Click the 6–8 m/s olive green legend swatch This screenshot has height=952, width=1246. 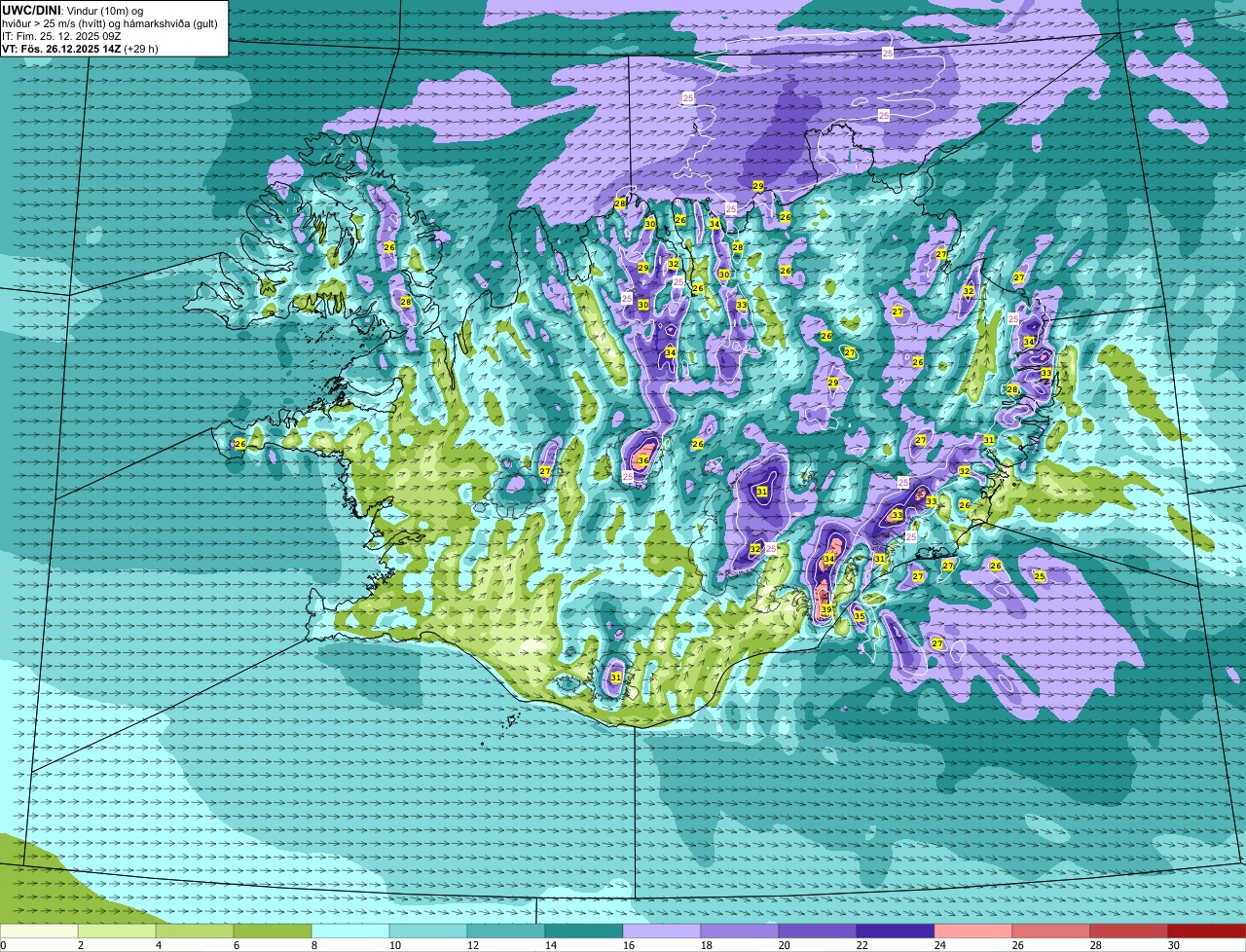pyautogui.click(x=273, y=932)
